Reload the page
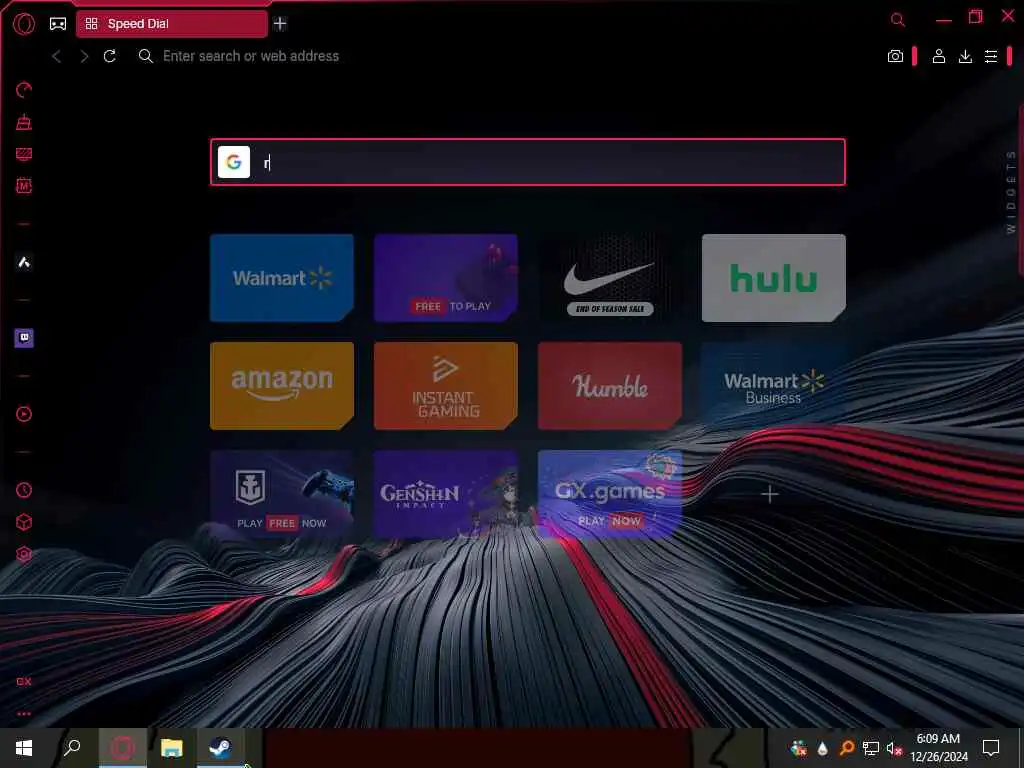This screenshot has height=768, width=1024. point(110,56)
